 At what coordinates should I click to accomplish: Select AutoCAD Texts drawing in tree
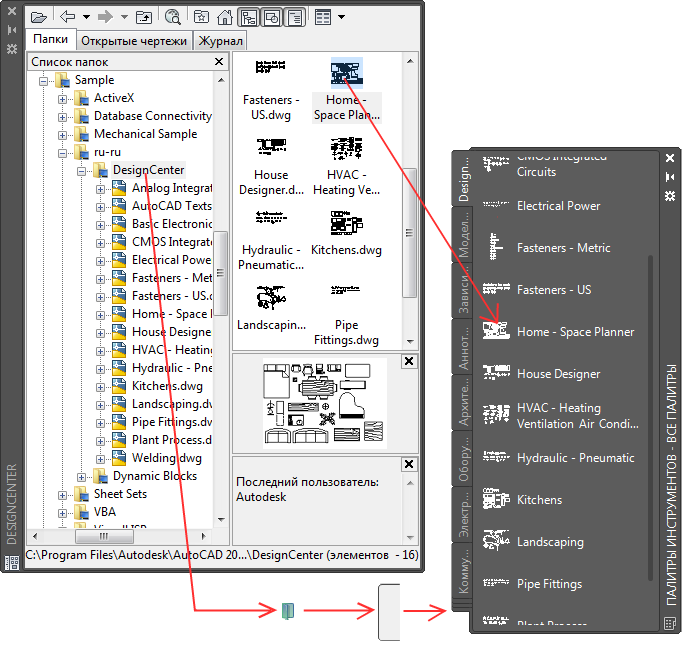tap(172, 206)
